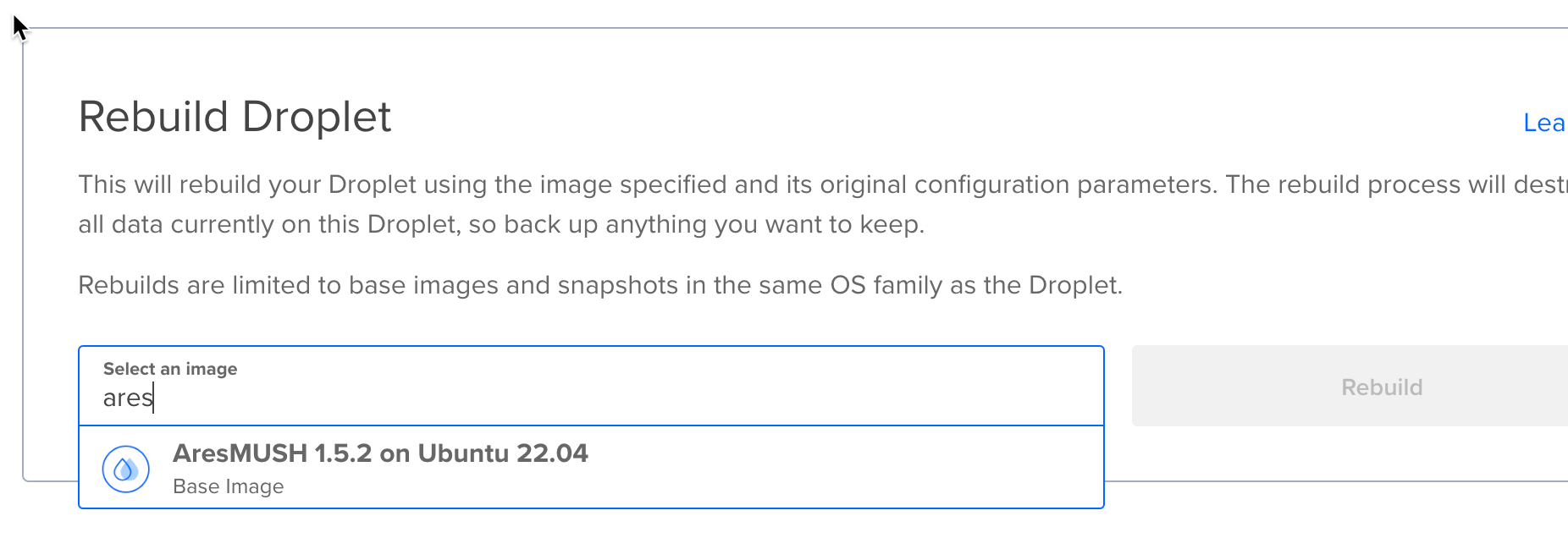Screen dimensions: 1568x538
Task: Select AresMUSH 1.5.2 on Ubuntu 22.04
Action: tap(379, 453)
